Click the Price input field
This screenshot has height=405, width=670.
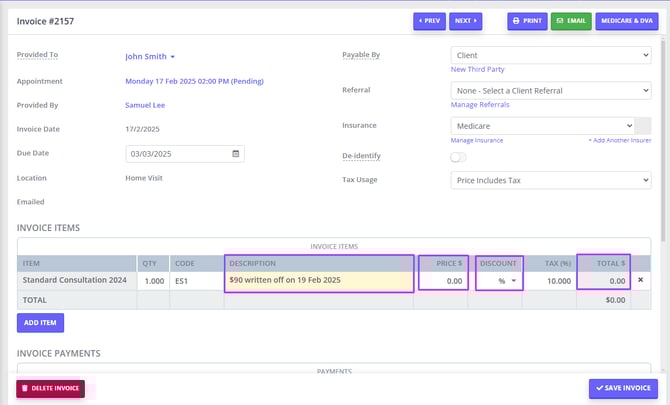(443, 281)
